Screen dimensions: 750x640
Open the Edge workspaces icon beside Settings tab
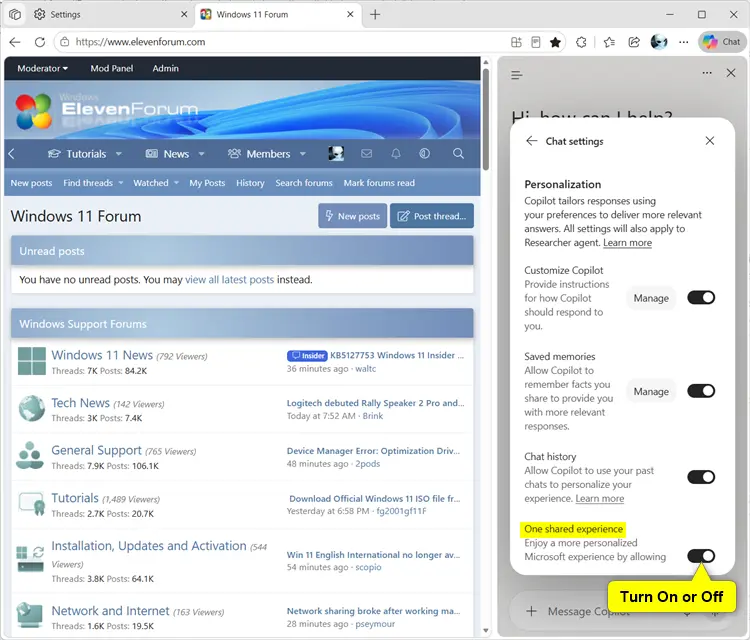tap(15, 14)
